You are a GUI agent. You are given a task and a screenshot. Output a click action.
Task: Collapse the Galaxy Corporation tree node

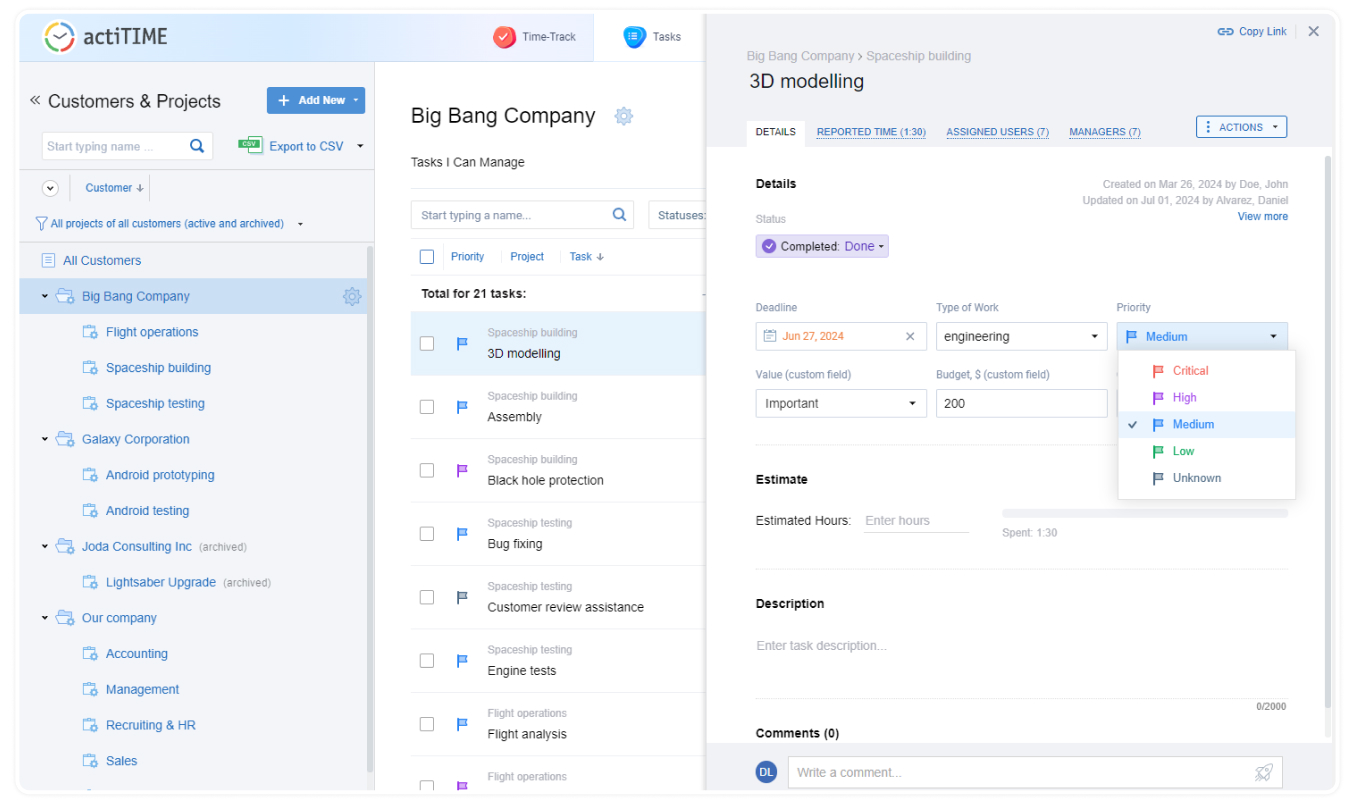tap(45, 439)
